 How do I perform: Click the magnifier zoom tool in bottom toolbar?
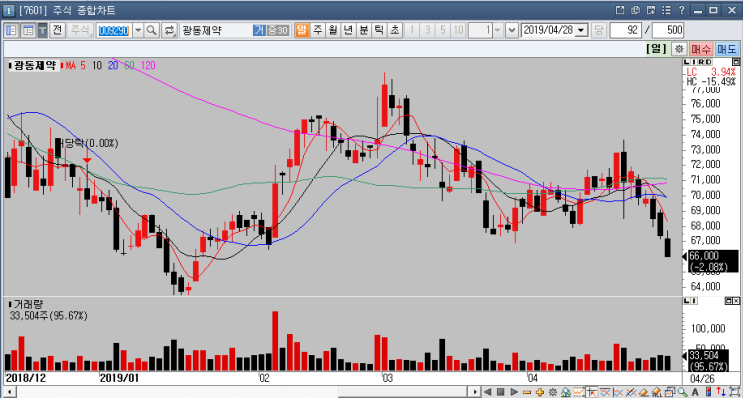pyautogui.click(x=683, y=392)
